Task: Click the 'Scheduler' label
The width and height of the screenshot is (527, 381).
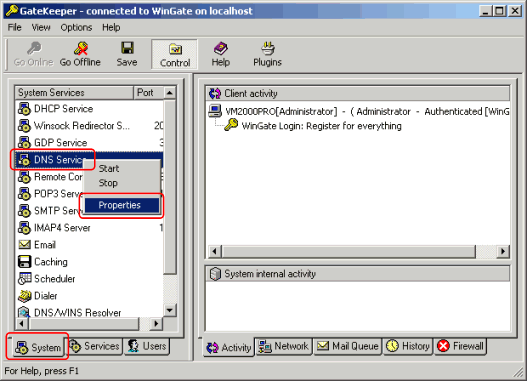Action: tap(54, 279)
